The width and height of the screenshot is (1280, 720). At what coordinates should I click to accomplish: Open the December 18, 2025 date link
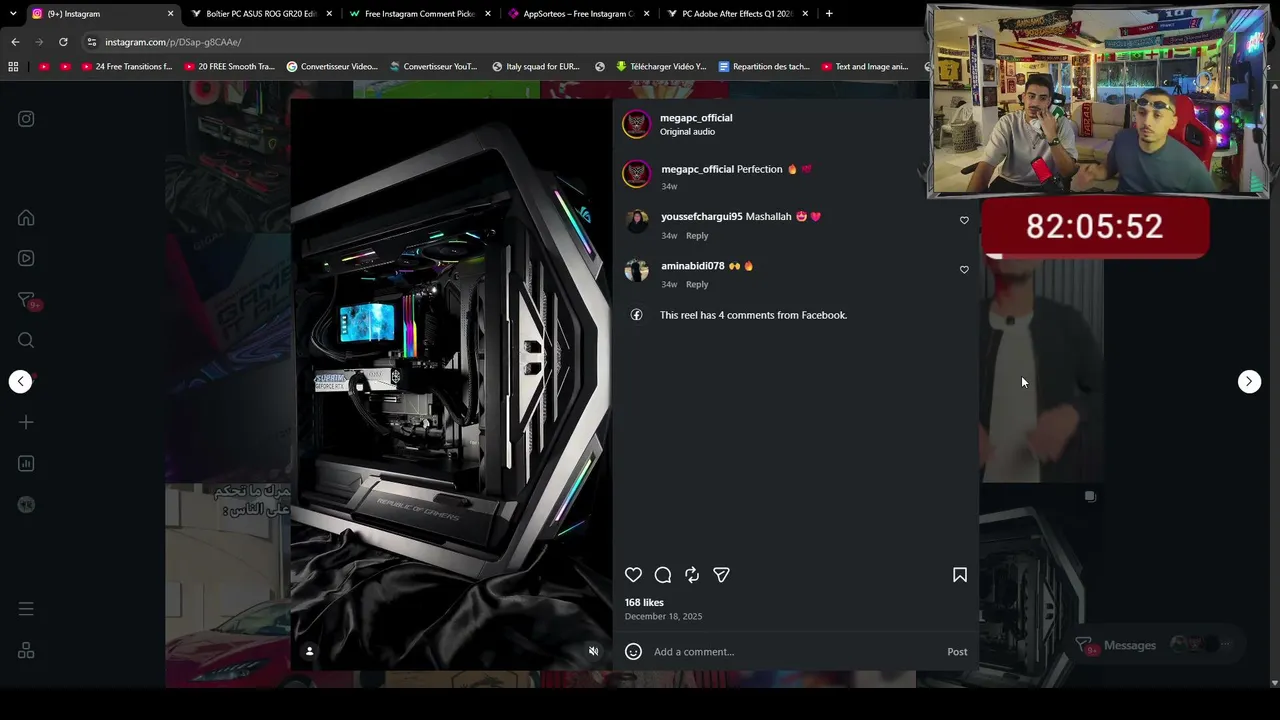pos(663,617)
